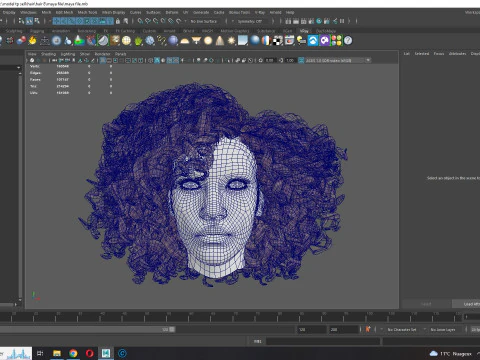Click the green flask shelf icon
Image resolution: width=480 pixels, height=360 pixels.
tap(80, 40)
